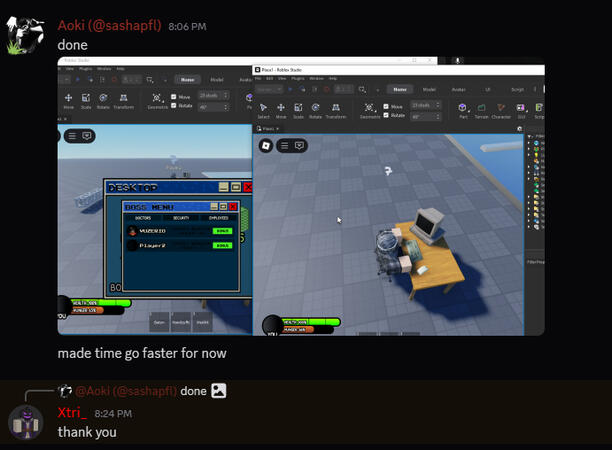Open Aoki (@sashapfl) username profile
Screen dimensions: 612x450
tap(109, 25)
